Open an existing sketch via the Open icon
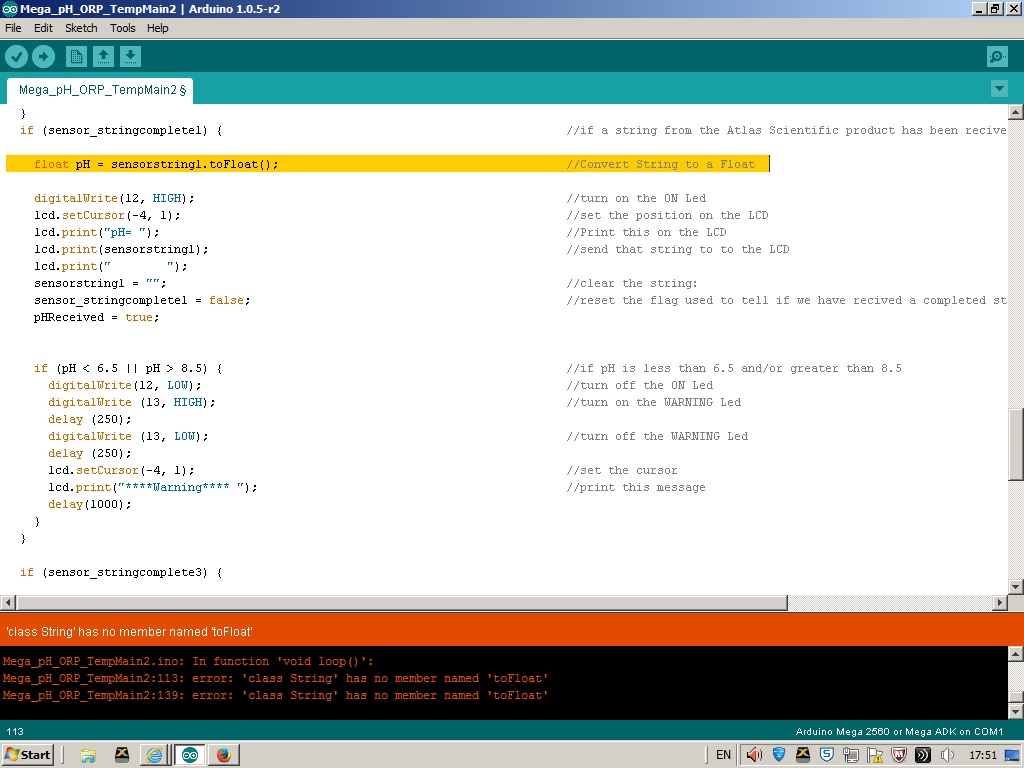The height and width of the screenshot is (768, 1024). (x=103, y=57)
